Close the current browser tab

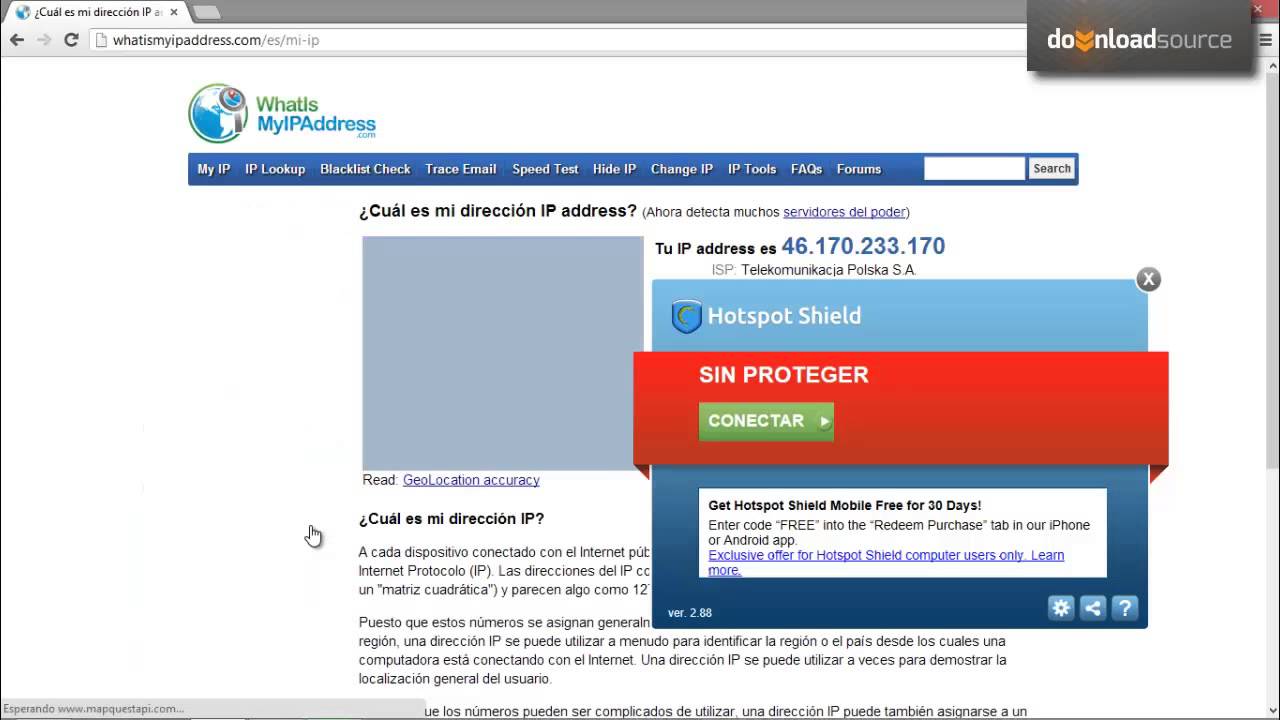(x=173, y=12)
